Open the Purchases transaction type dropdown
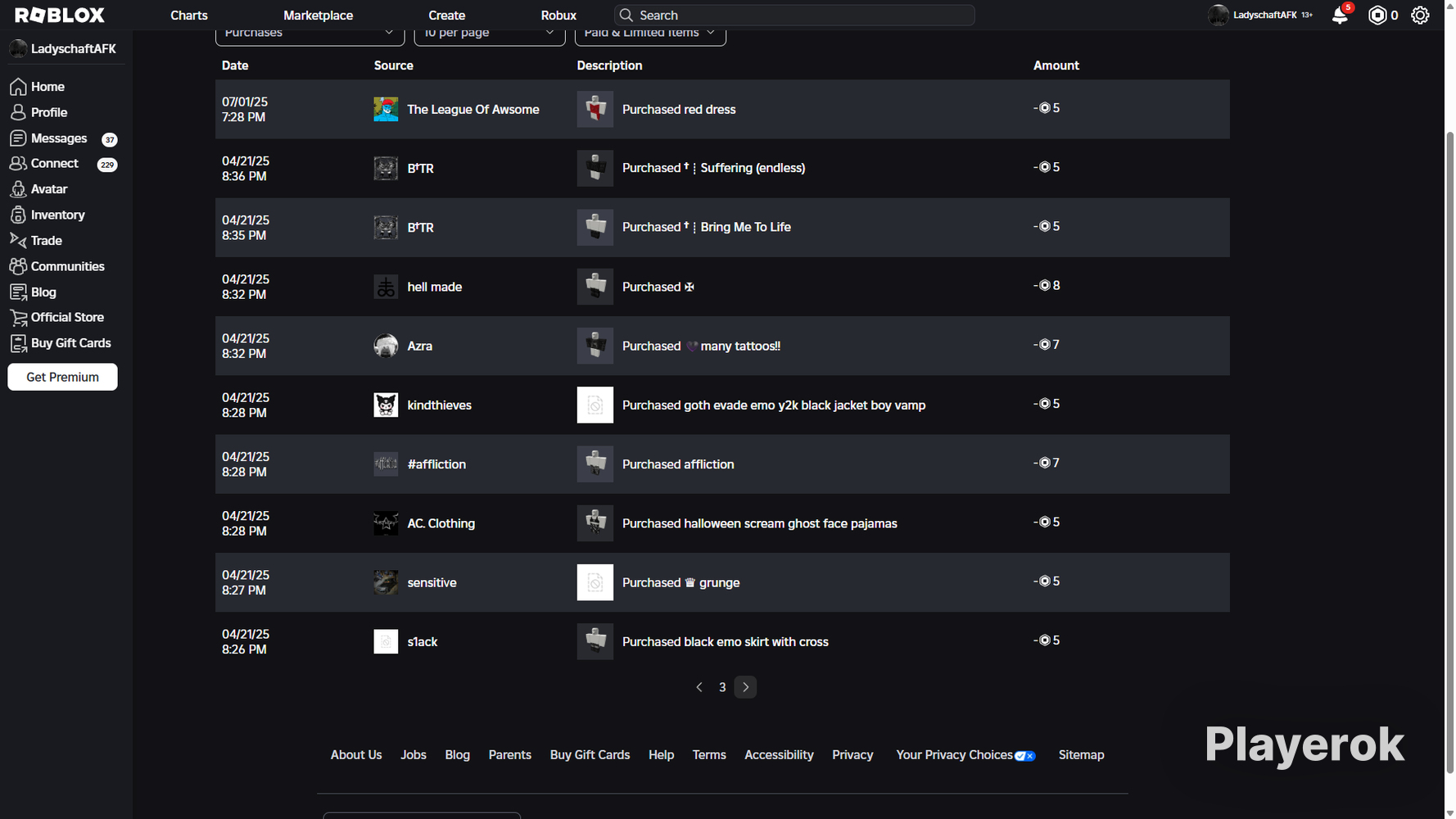 310,34
